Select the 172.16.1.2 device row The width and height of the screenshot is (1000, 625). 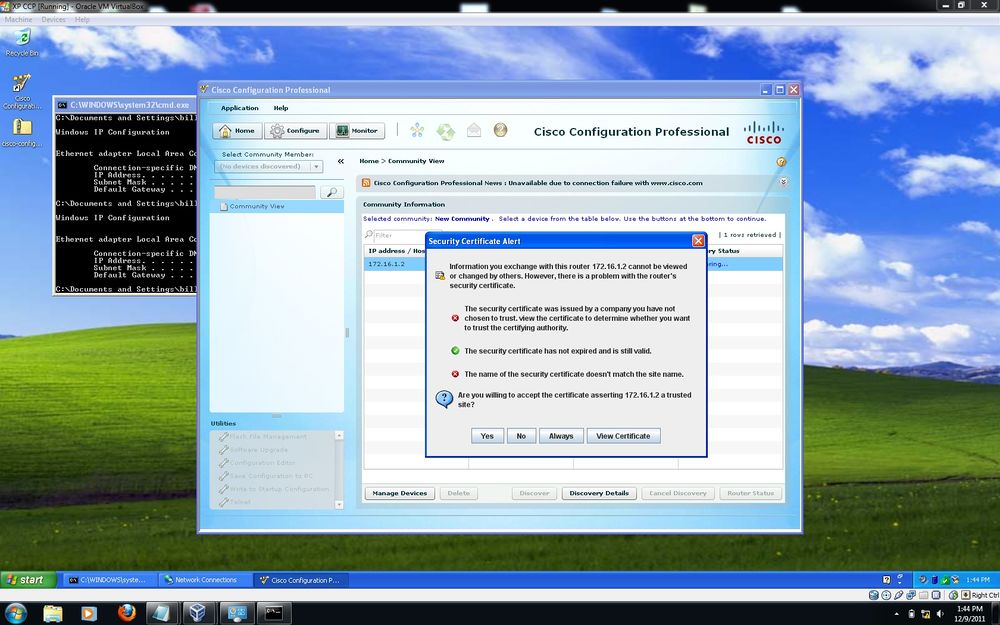point(385,263)
